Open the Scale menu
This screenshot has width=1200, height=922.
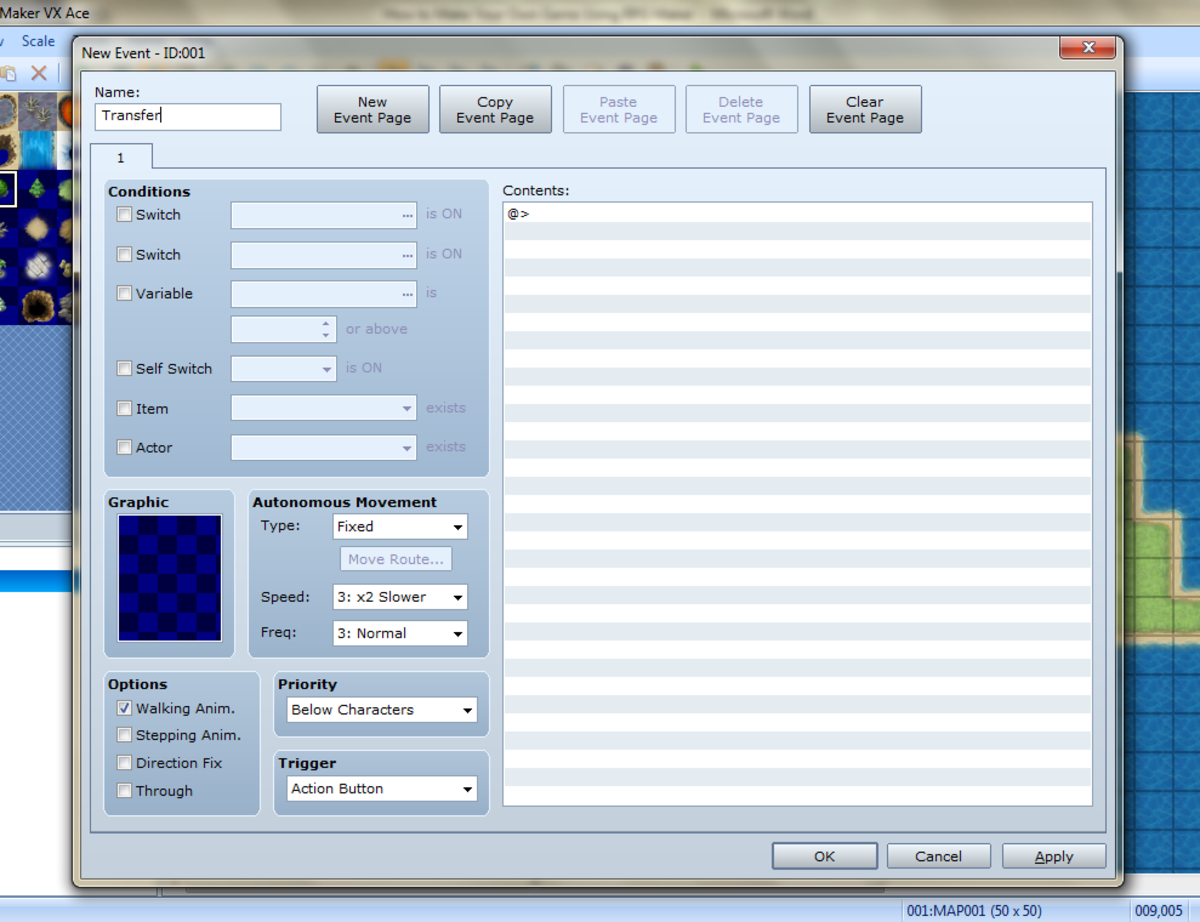pos(38,41)
